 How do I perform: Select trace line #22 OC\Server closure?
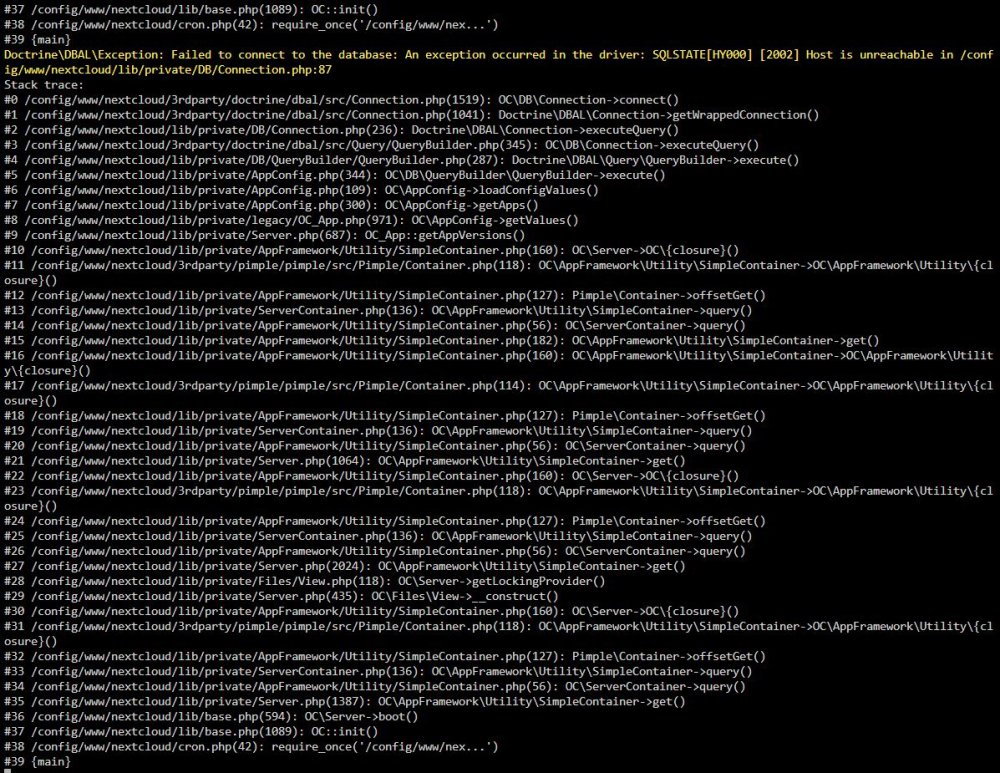(371, 476)
